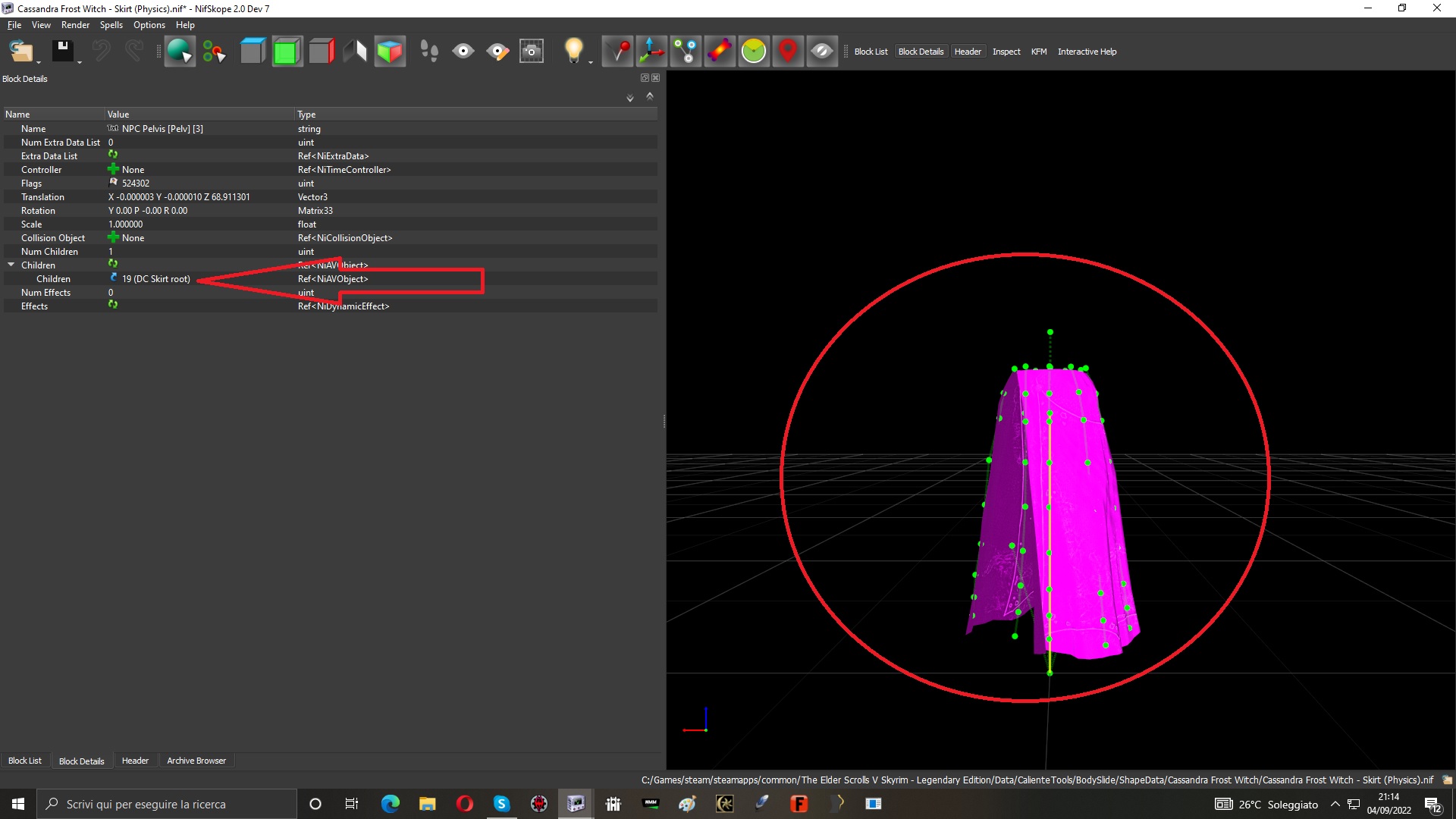Toggle the colored bone render icon
Viewport: 1456px width, 819px height.
[x=720, y=52]
